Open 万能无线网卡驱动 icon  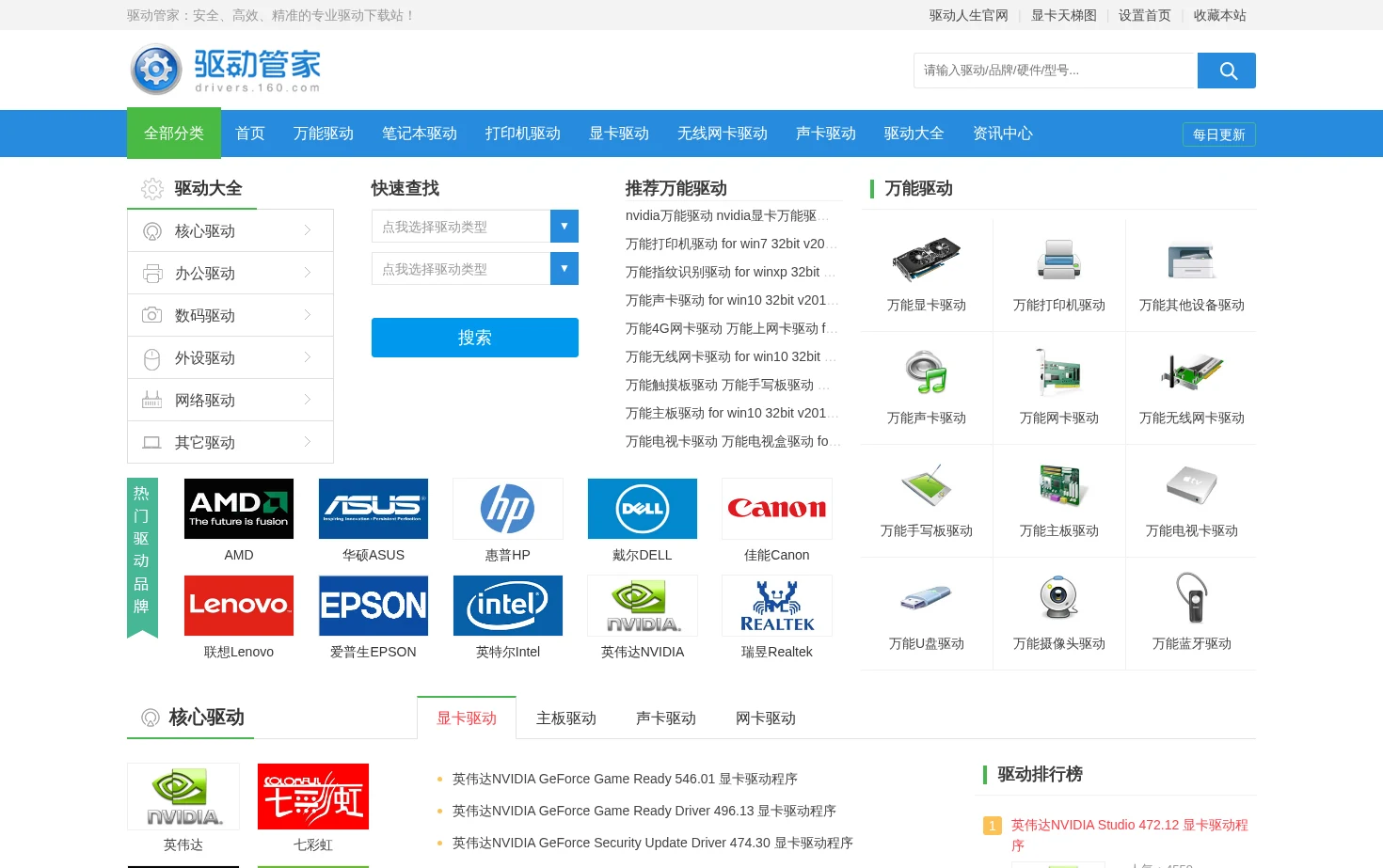click(1192, 371)
